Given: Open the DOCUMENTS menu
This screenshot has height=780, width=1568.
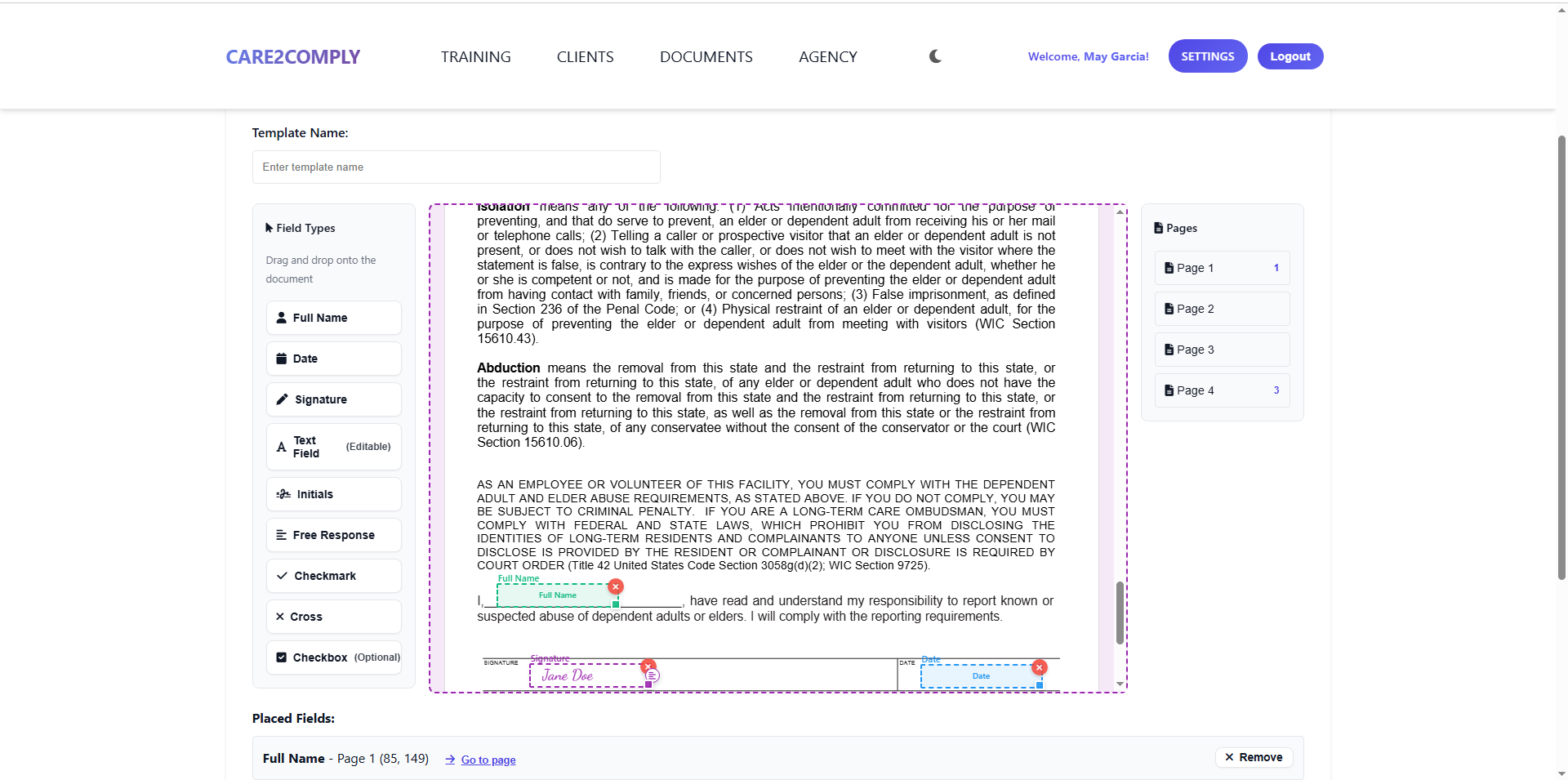Looking at the screenshot, I should point(706,57).
